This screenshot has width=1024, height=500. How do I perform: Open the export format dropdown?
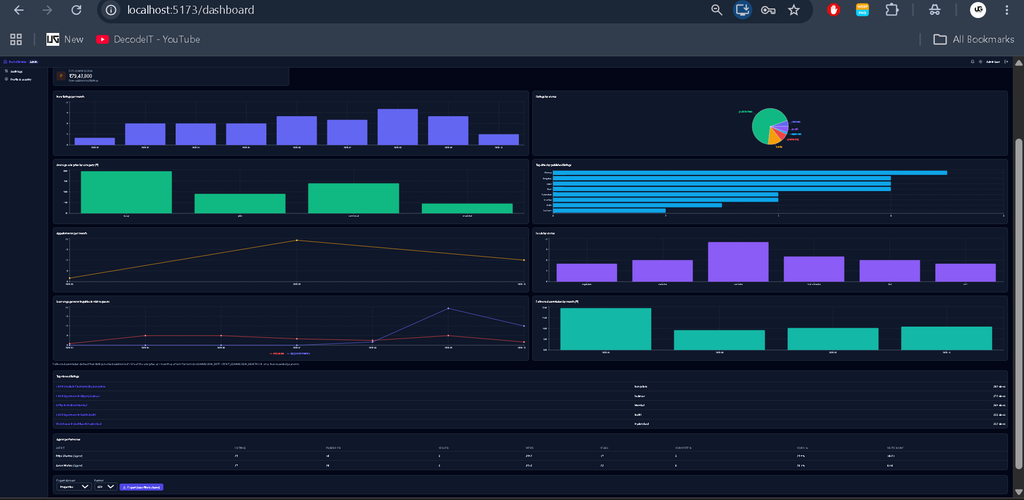click(x=106, y=487)
